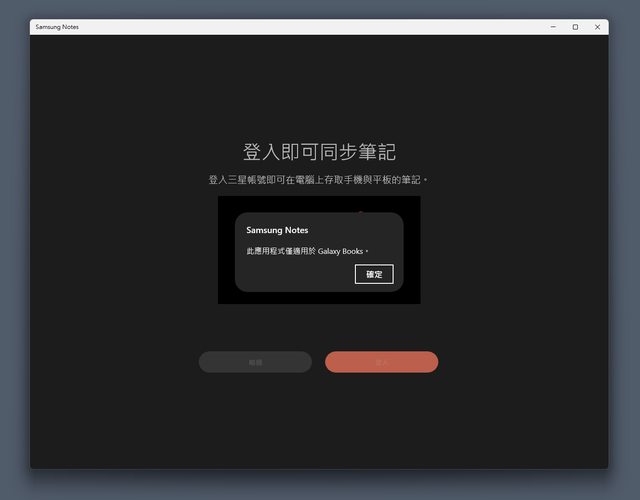
Task: Click the gray 略過 skip button
Action: point(255,362)
